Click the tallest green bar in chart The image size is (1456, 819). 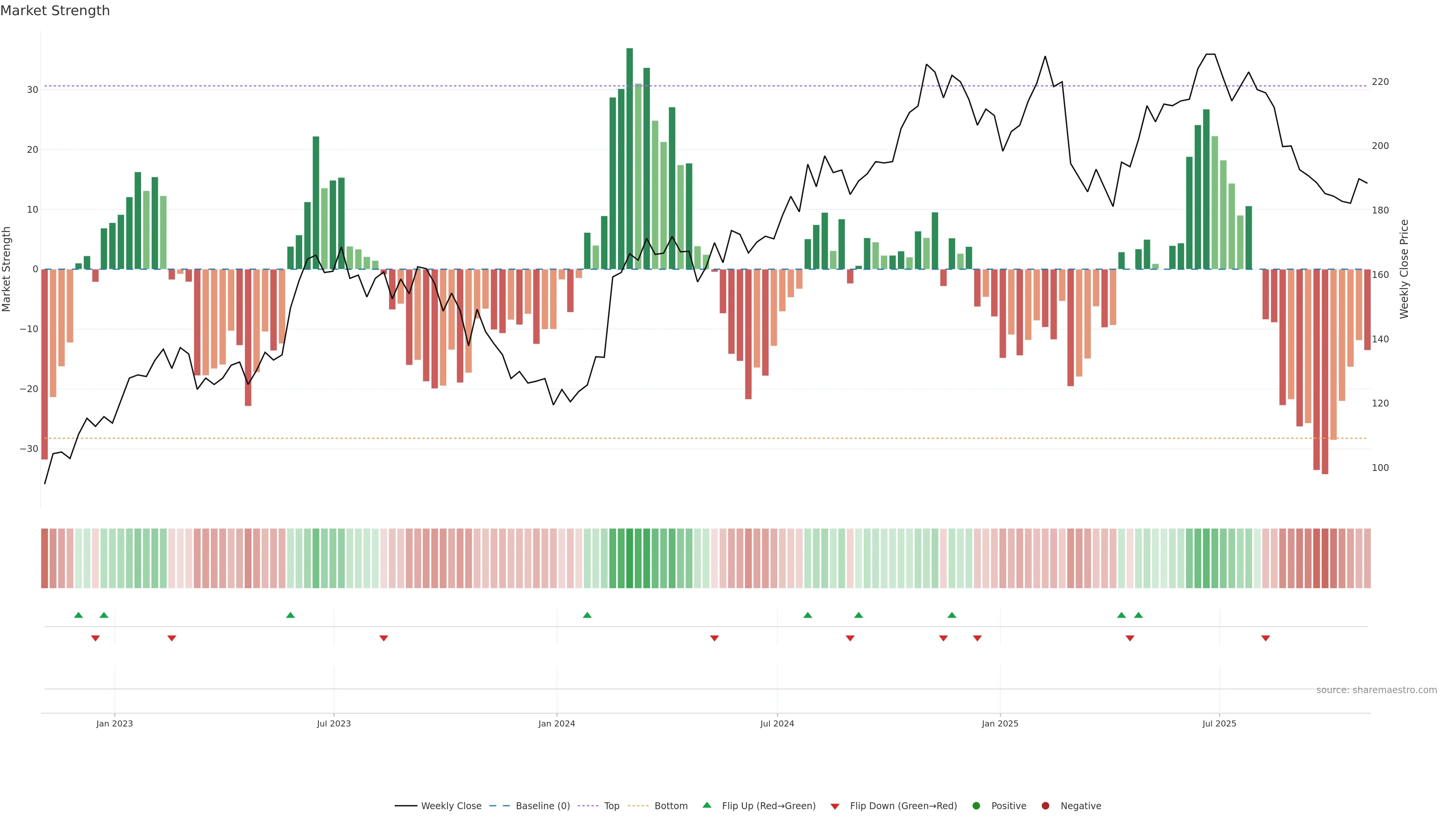point(630,158)
